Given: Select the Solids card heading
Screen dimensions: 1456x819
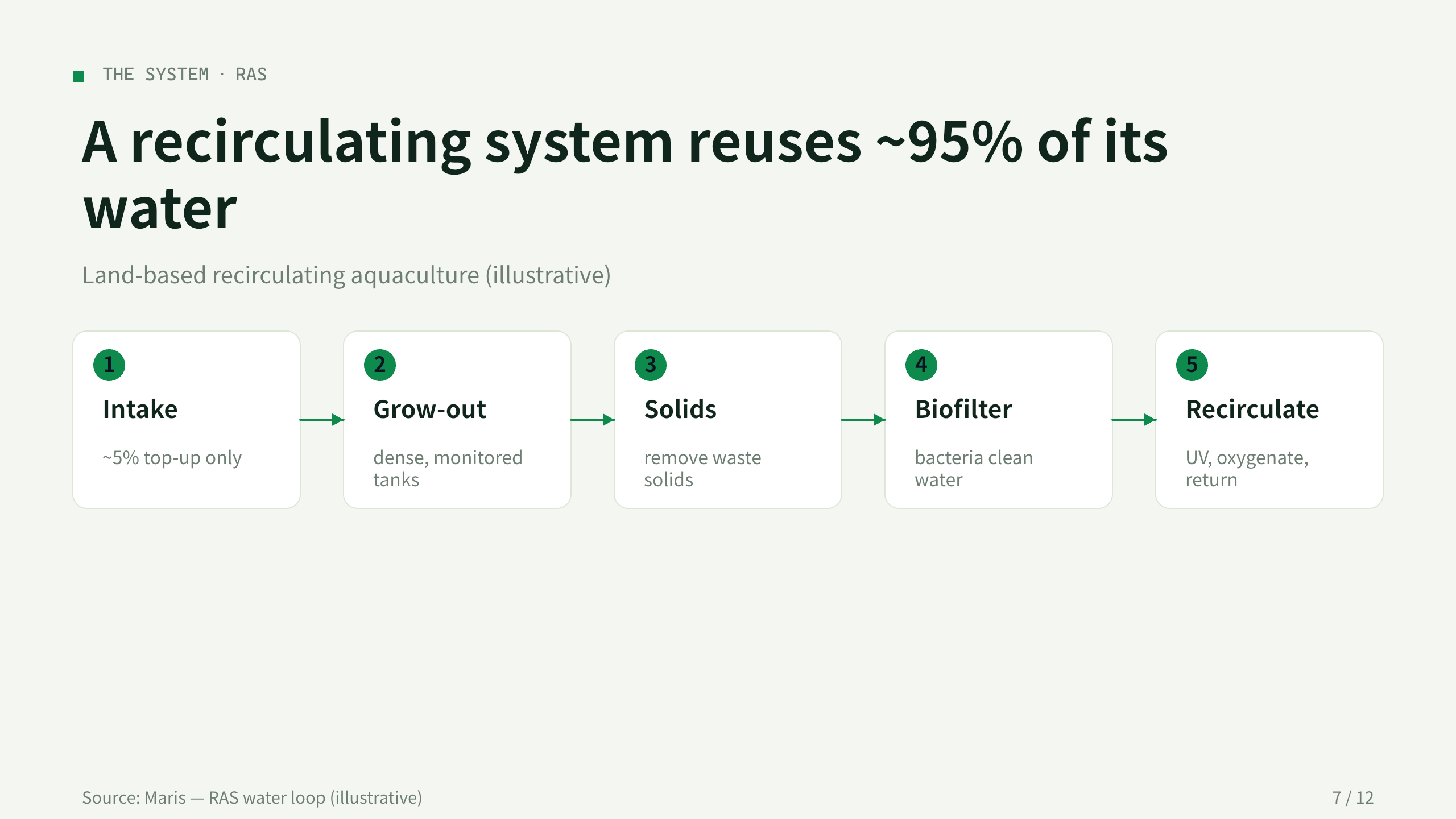Looking at the screenshot, I should coord(680,409).
